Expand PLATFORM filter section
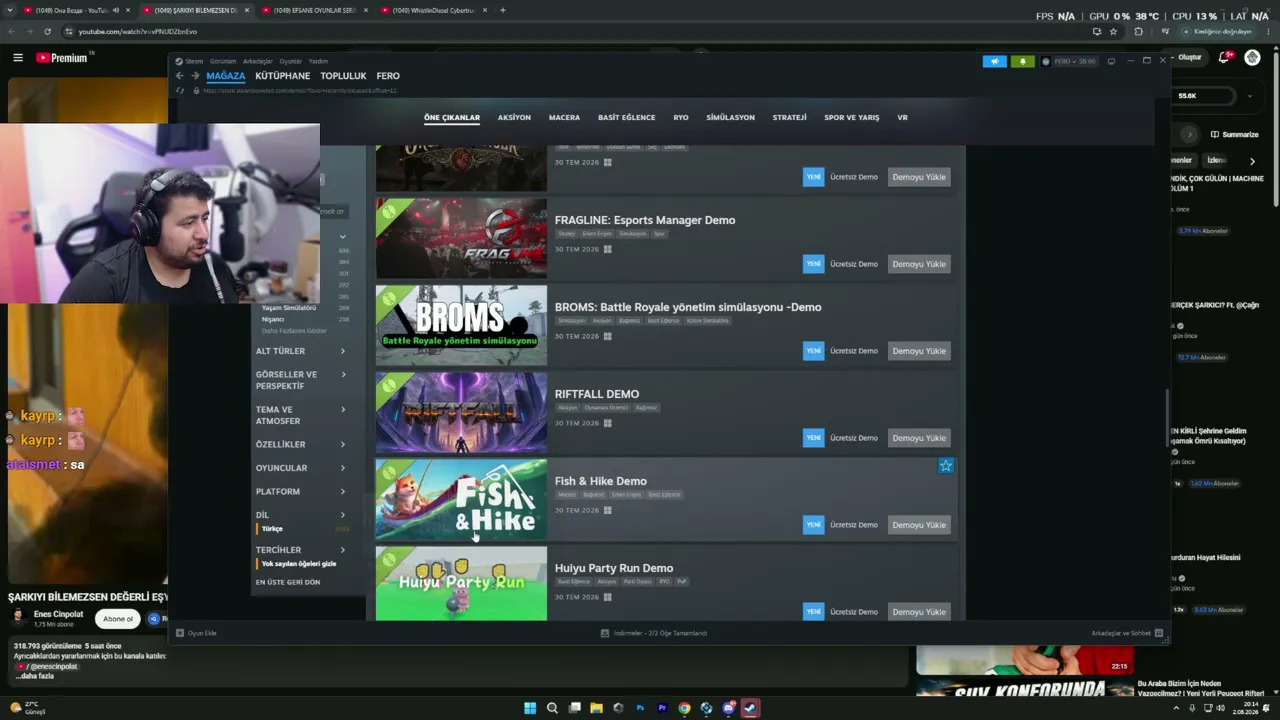Screen dimensions: 1280x720 coord(300,492)
